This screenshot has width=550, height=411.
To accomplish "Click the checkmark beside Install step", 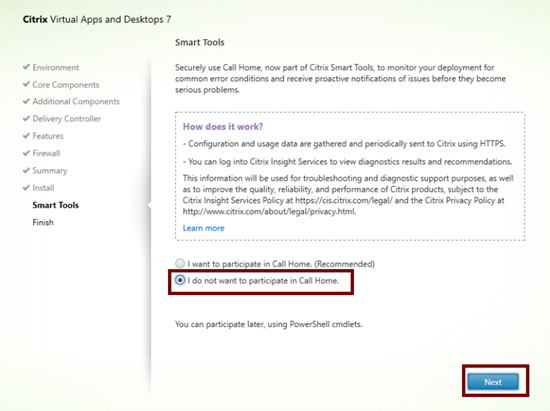I will 26,188.
